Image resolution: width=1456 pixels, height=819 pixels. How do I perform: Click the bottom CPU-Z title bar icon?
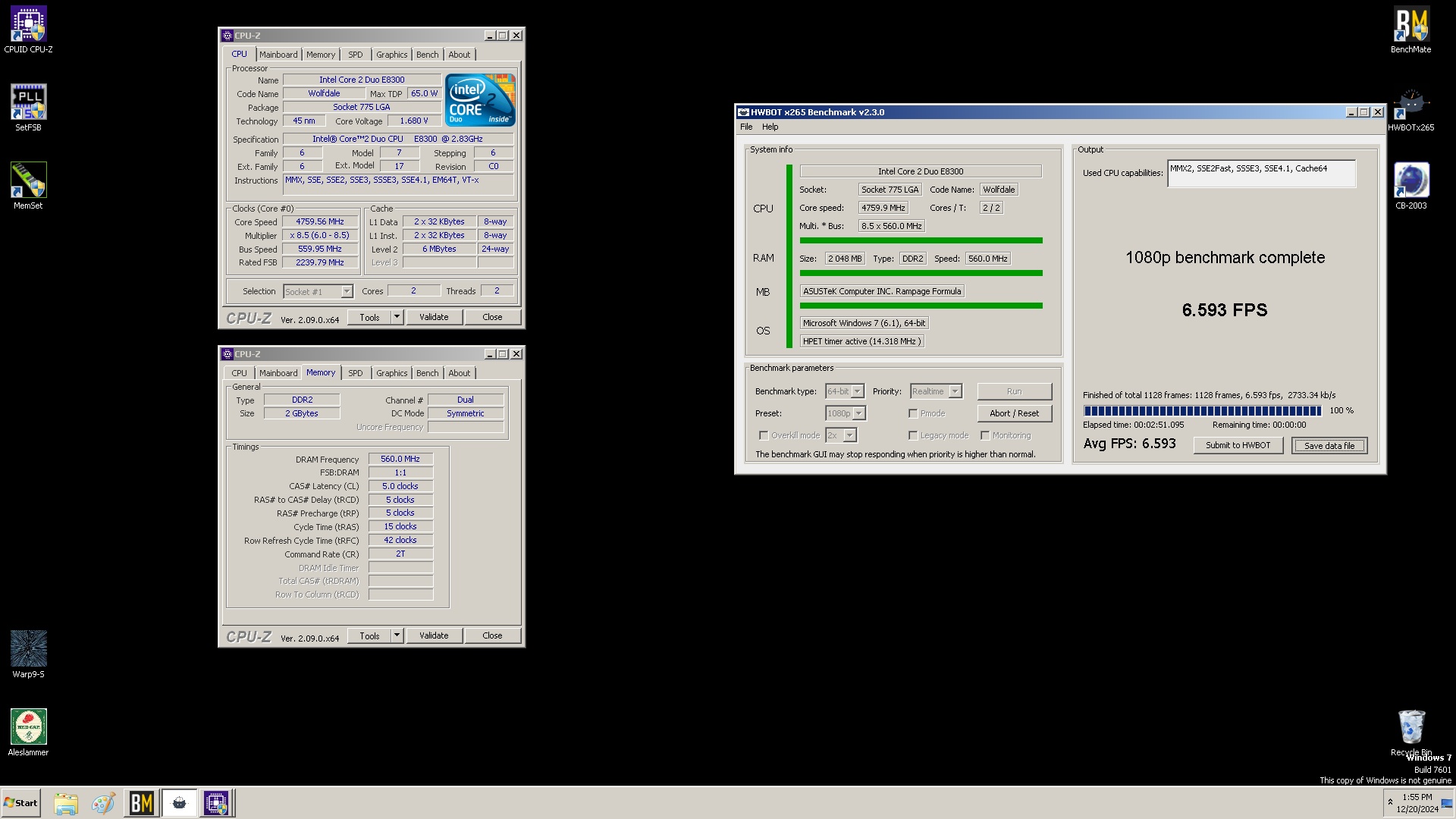227,354
